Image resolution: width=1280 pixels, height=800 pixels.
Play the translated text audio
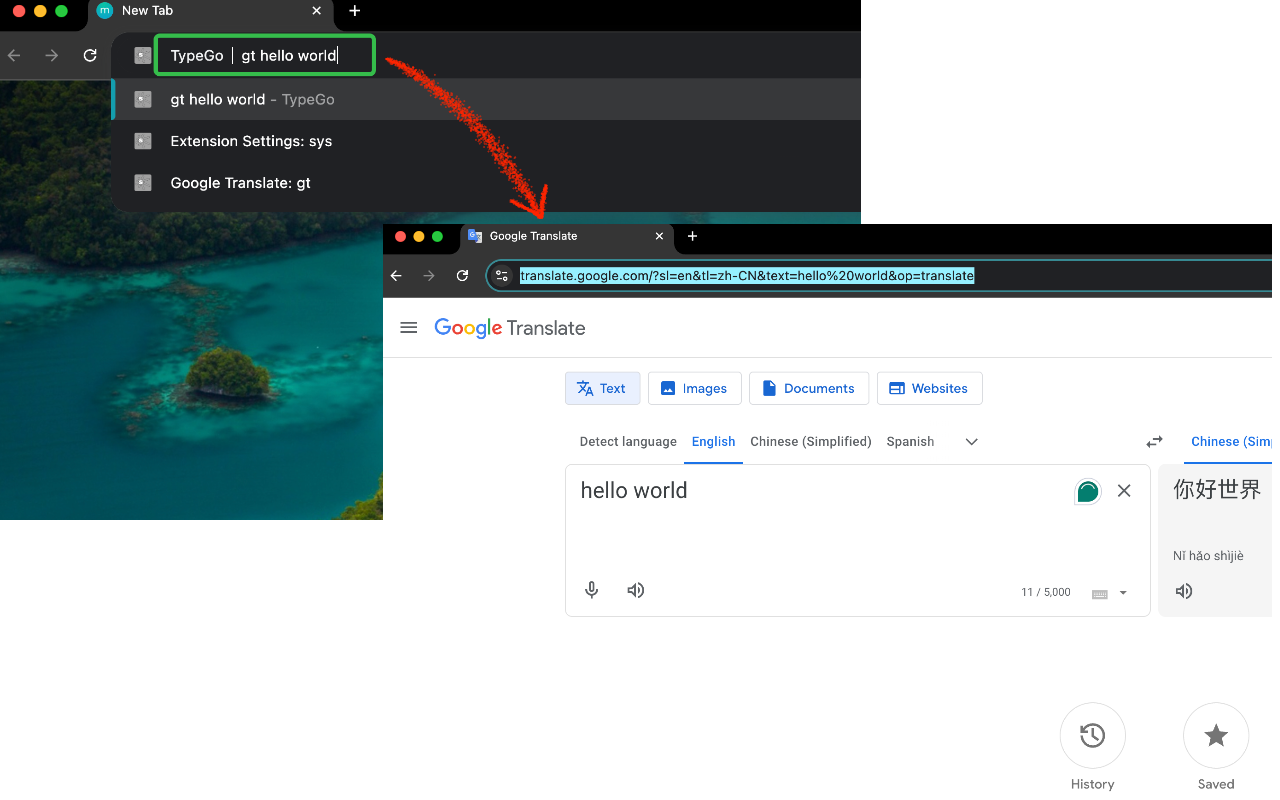[x=1184, y=591]
